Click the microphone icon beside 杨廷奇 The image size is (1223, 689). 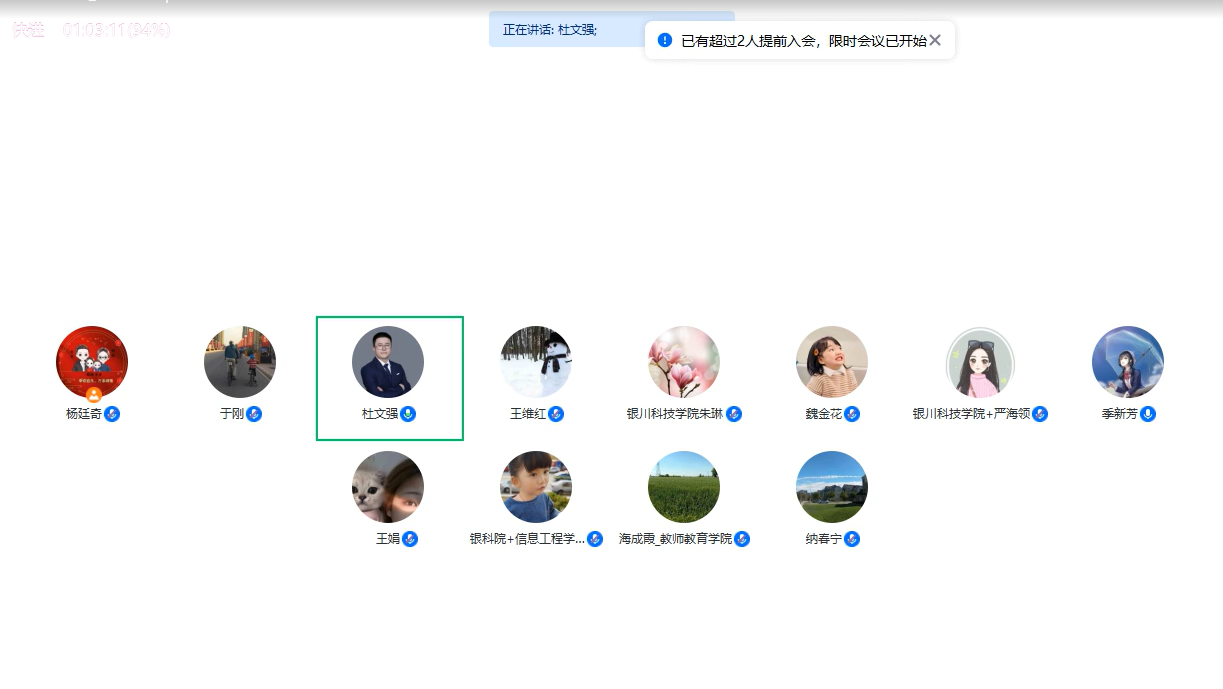112,414
